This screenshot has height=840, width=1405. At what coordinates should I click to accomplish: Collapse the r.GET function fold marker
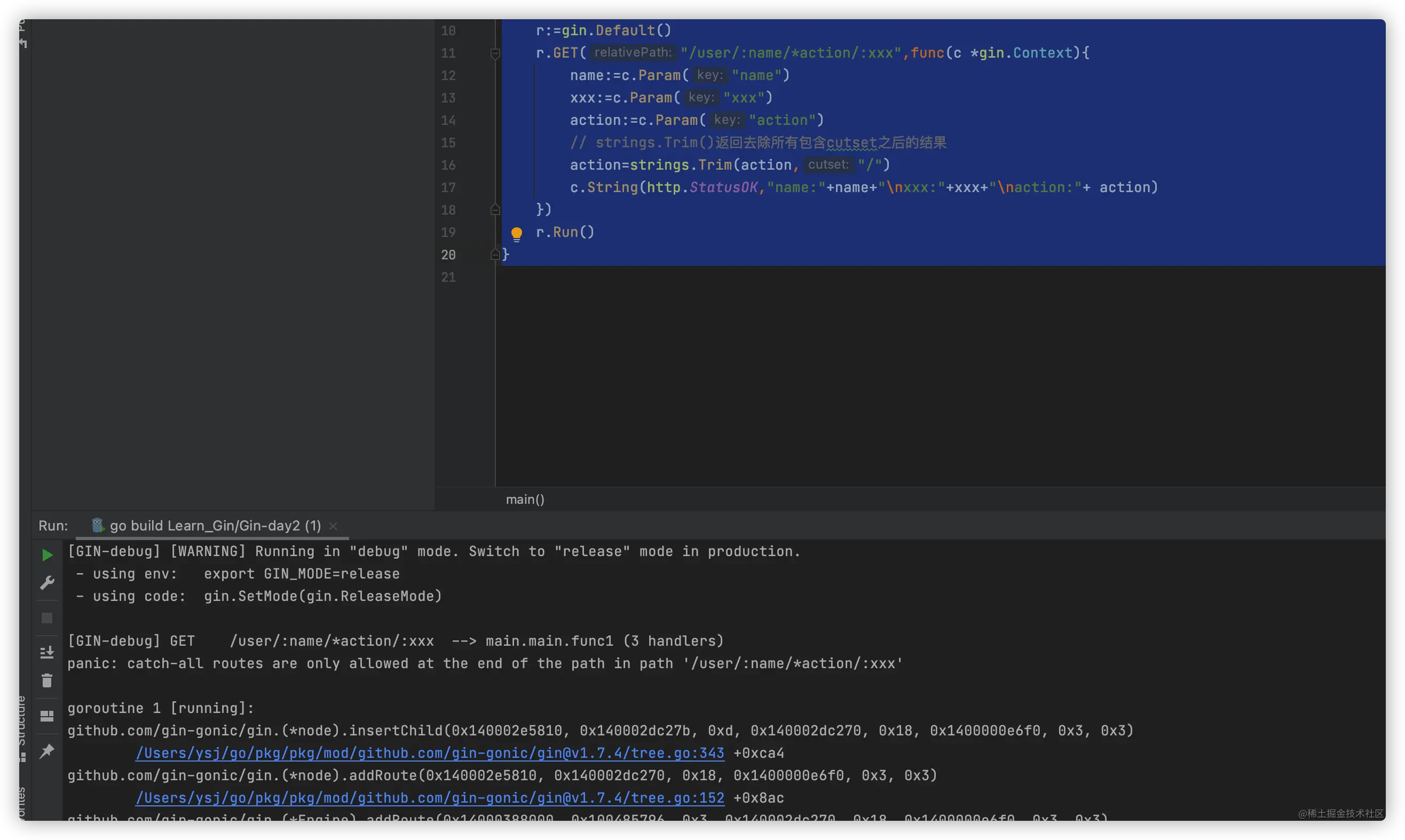point(495,53)
